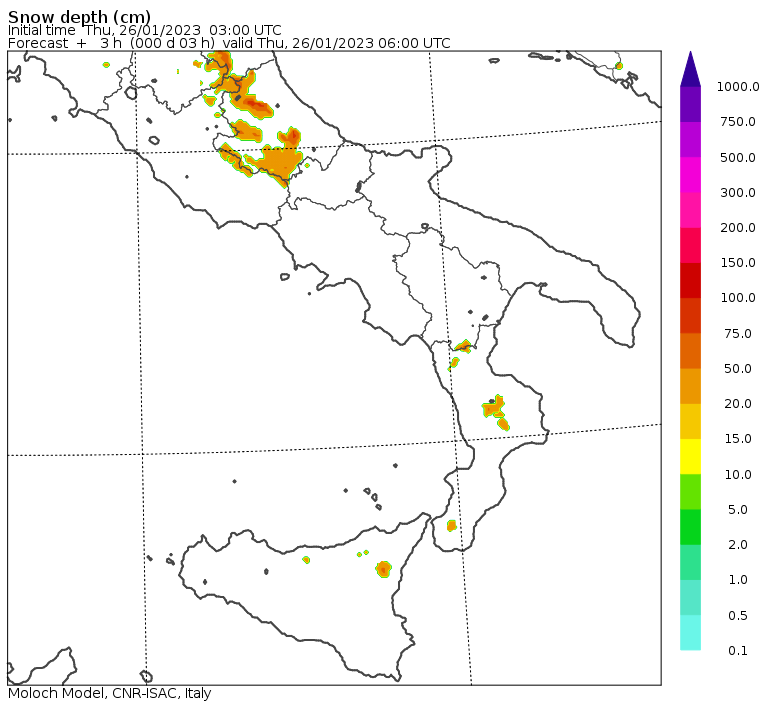
Task: Select the violet 500–750 cm legend band
Action: click(690, 140)
